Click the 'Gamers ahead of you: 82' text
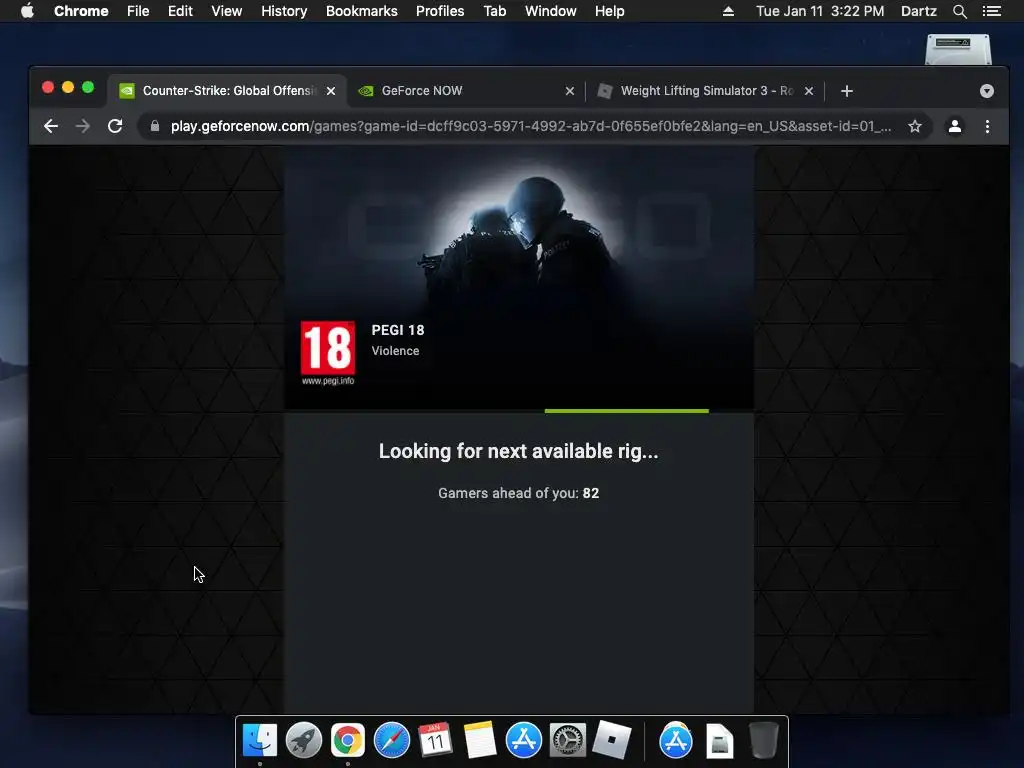The width and height of the screenshot is (1024, 768). (519, 493)
